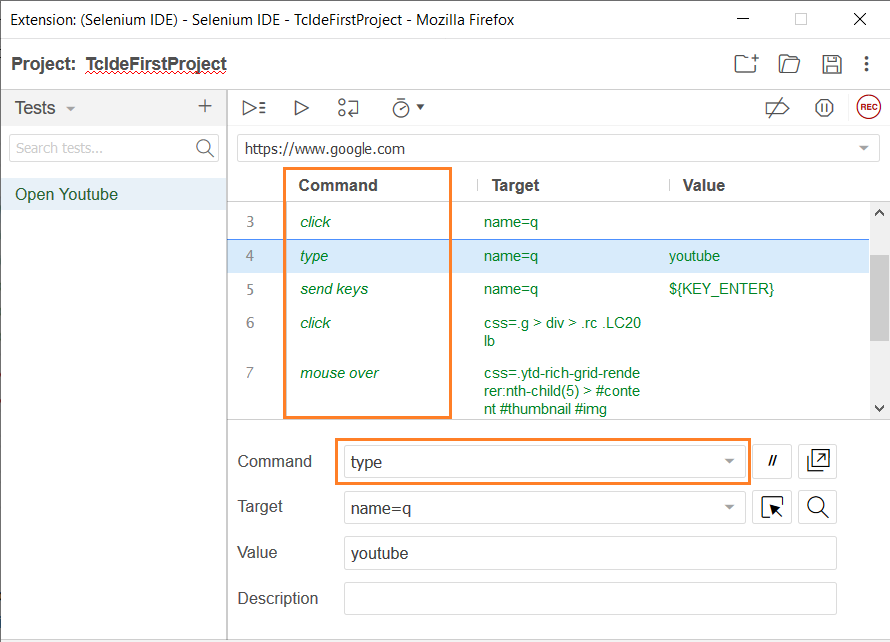Click the Command column header
The image size is (890, 642).
tap(338, 185)
